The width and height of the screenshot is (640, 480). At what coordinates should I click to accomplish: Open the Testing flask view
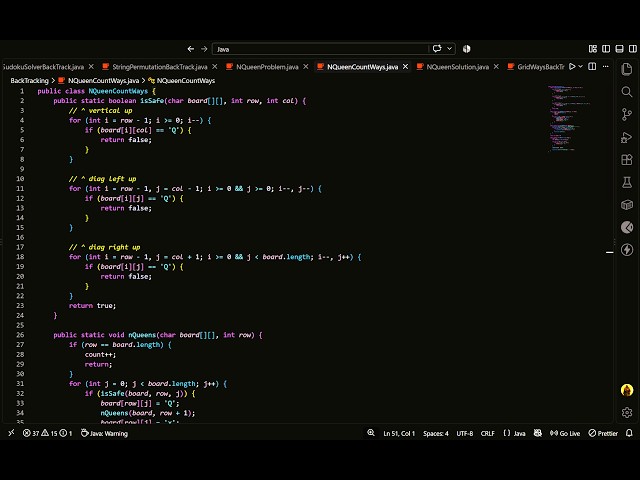tap(627, 182)
